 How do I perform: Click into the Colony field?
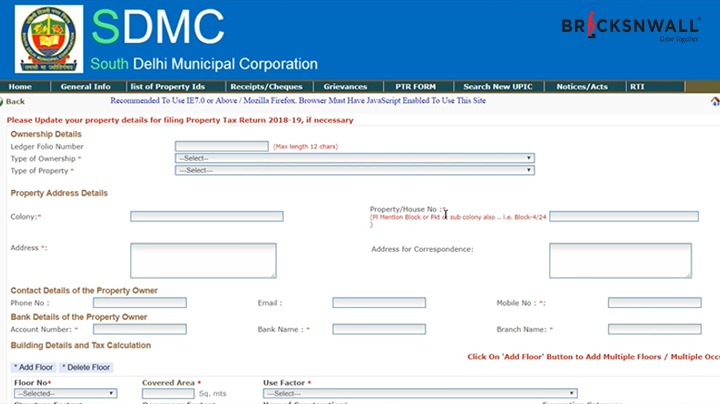point(207,216)
